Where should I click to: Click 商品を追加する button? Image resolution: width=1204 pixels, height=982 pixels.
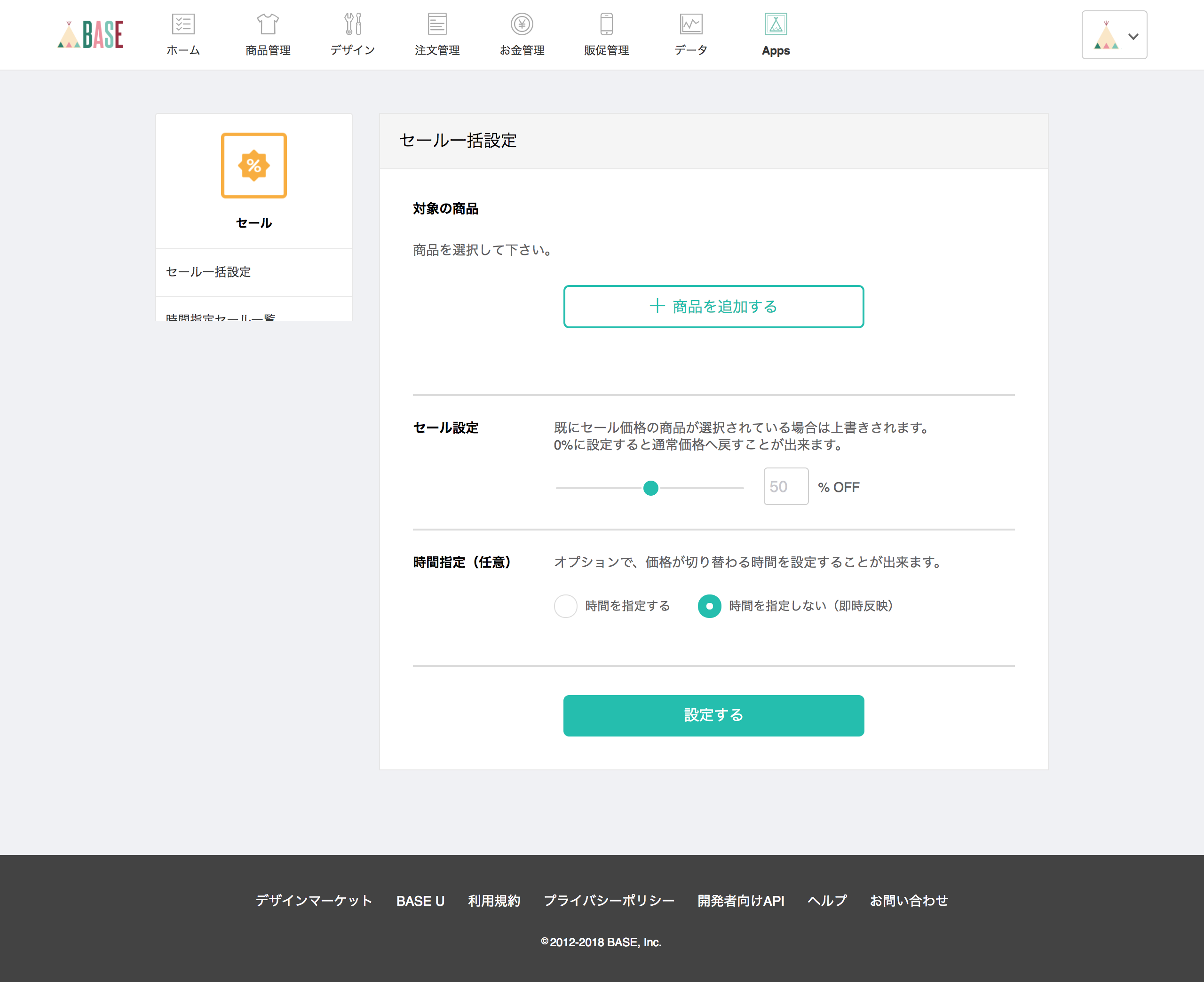(713, 307)
